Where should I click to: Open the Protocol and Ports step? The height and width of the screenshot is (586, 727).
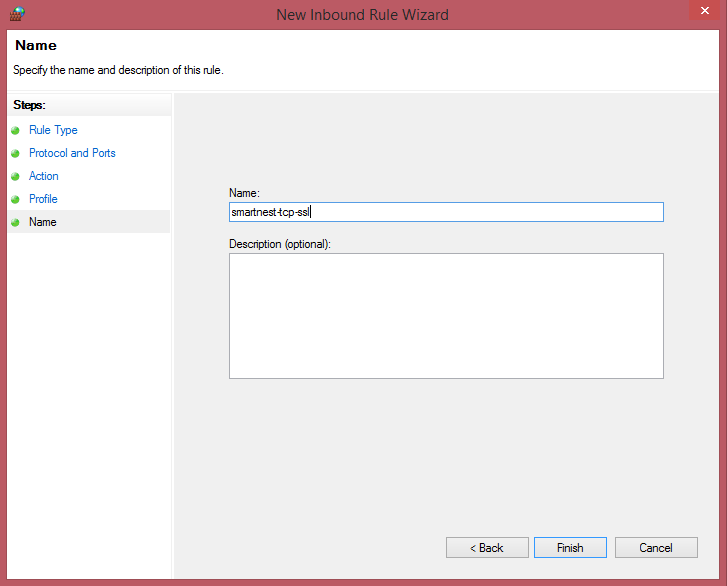(72, 153)
